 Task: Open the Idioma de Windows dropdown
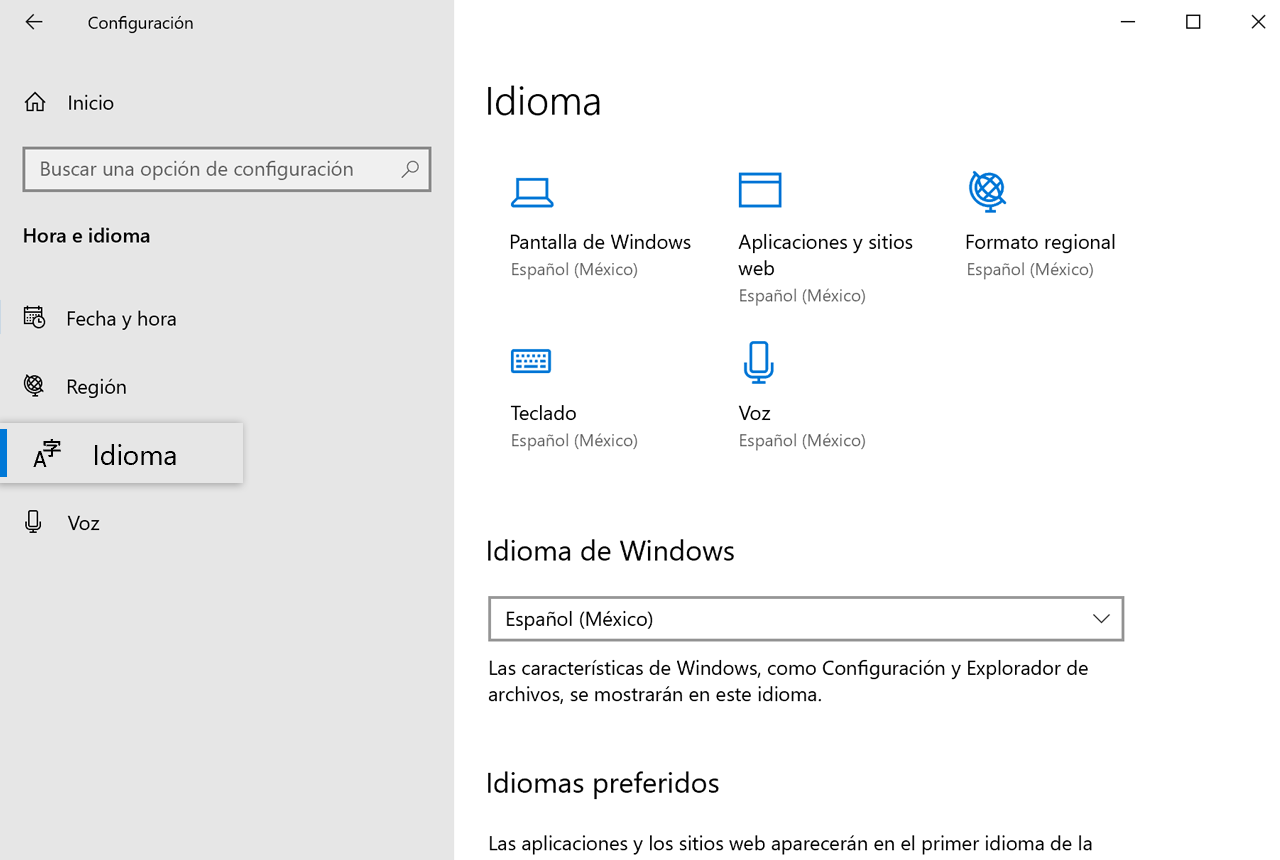click(806, 619)
